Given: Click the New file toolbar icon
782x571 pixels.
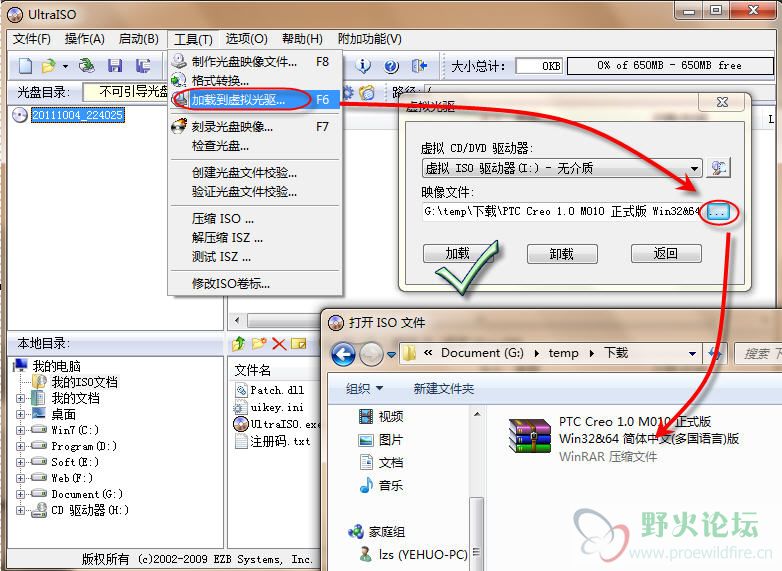Looking at the screenshot, I should point(25,65).
